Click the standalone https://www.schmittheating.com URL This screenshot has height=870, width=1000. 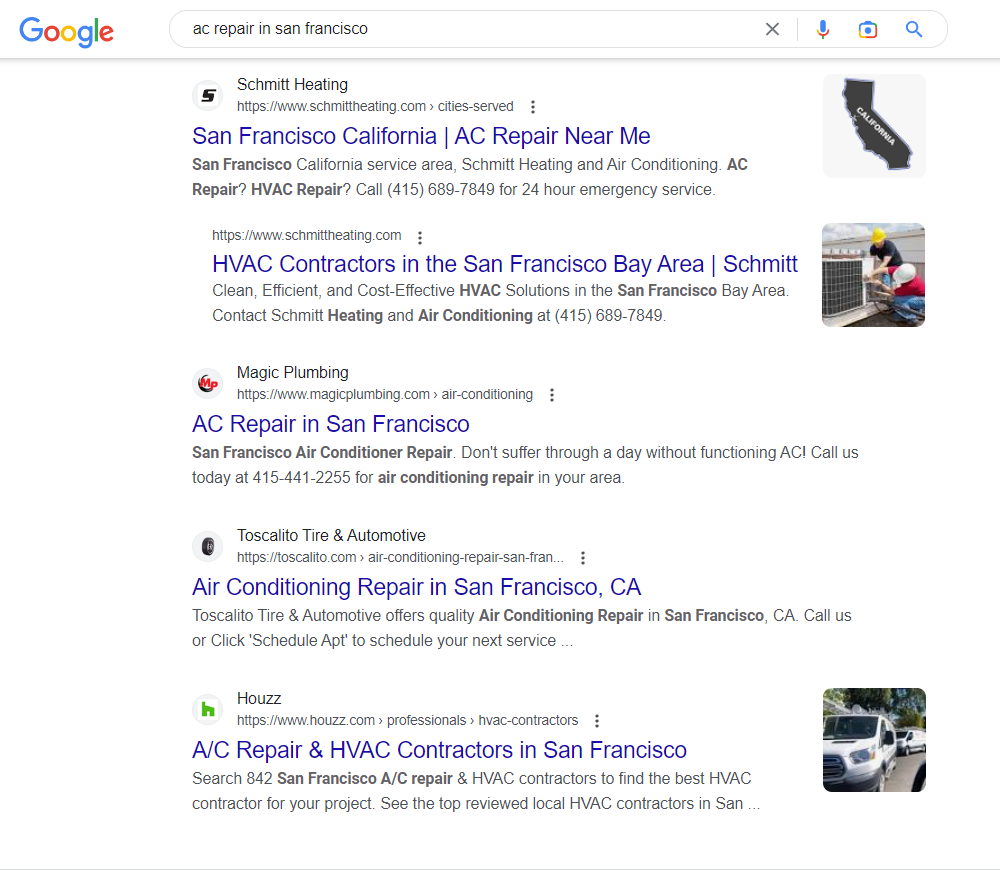[307, 235]
